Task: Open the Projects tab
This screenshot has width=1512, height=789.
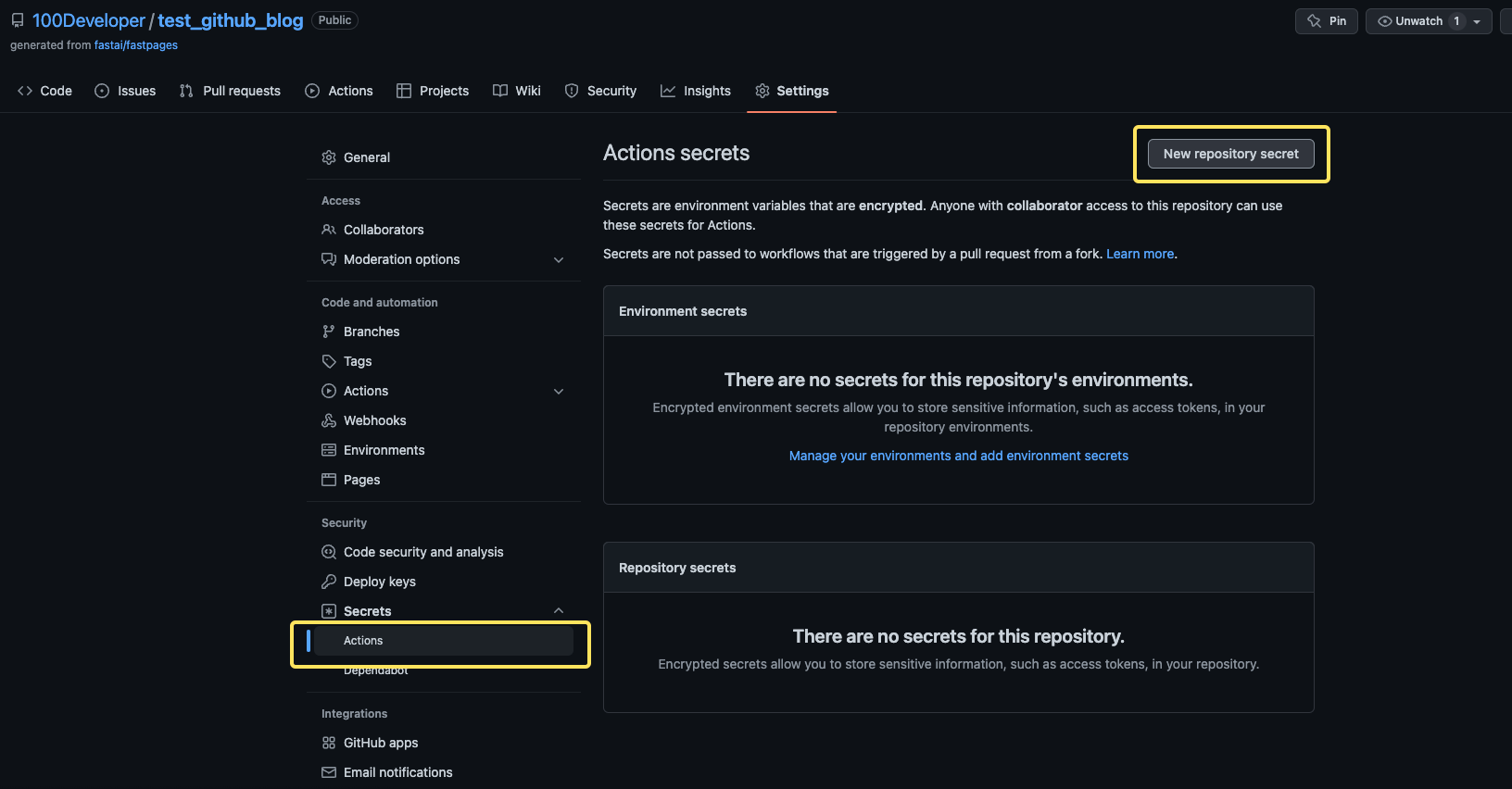Action: tap(433, 91)
